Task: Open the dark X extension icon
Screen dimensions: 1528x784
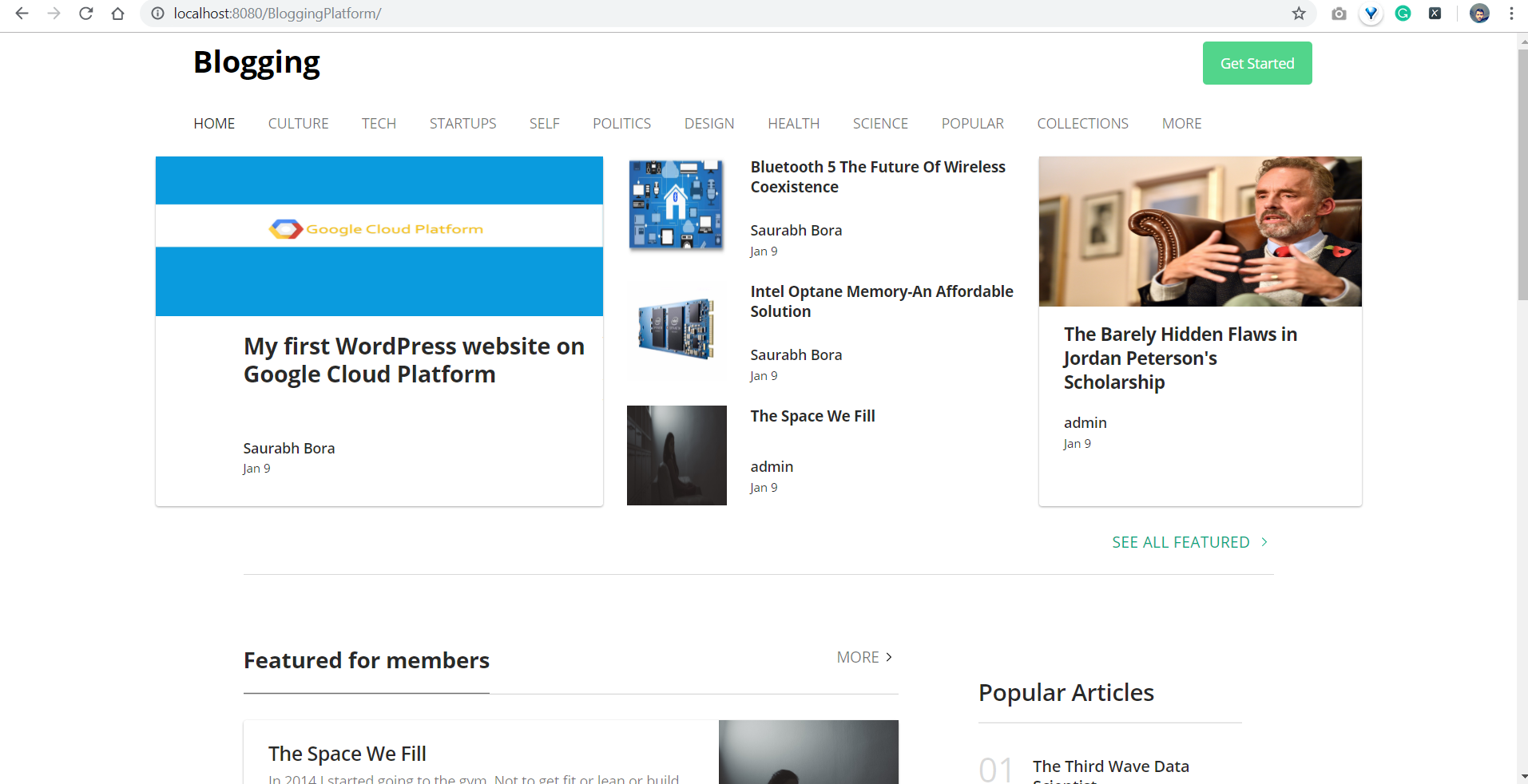Action: (x=1435, y=14)
